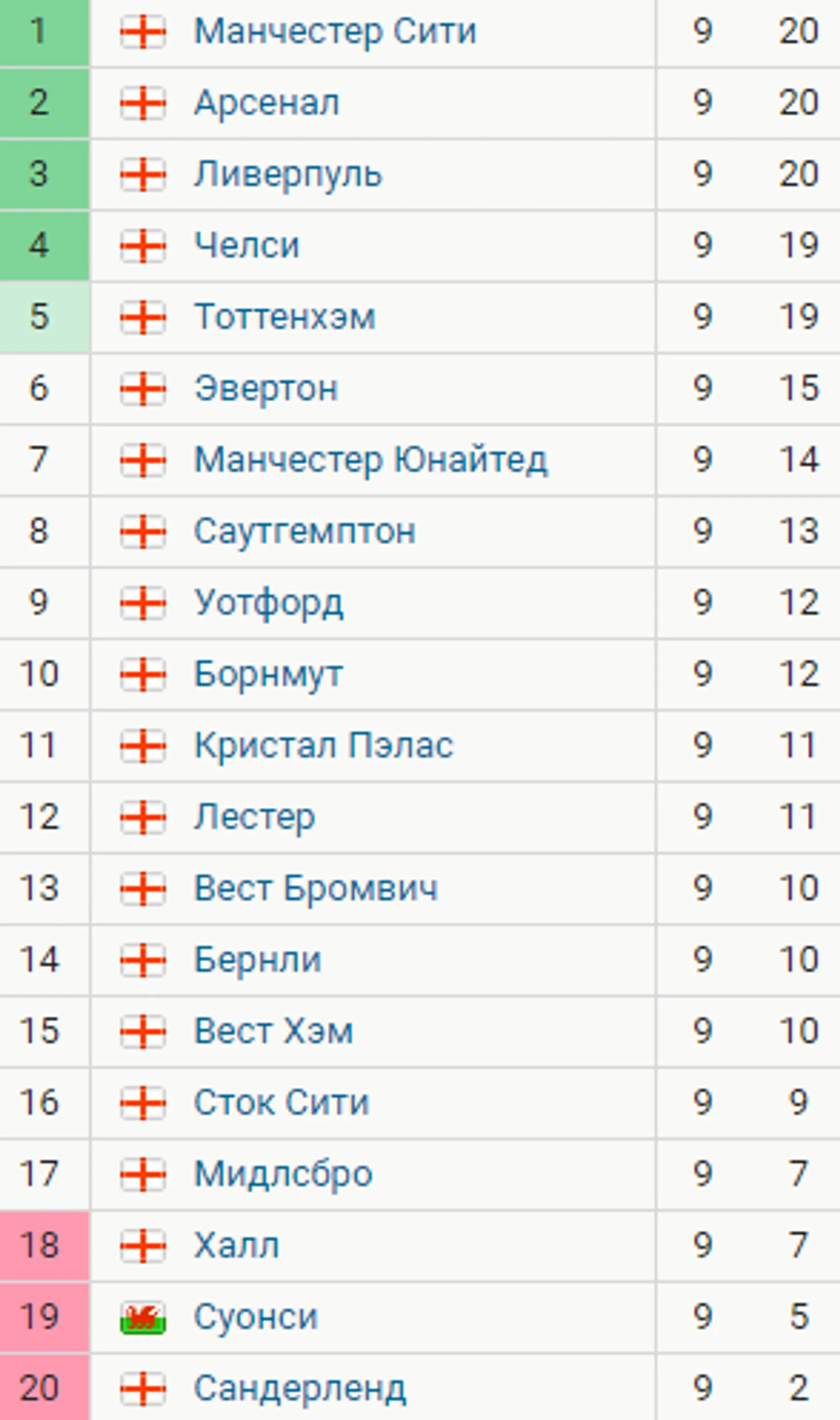Click the flag icon beside Эвертон
The height and width of the screenshot is (1420, 840).
143,389
